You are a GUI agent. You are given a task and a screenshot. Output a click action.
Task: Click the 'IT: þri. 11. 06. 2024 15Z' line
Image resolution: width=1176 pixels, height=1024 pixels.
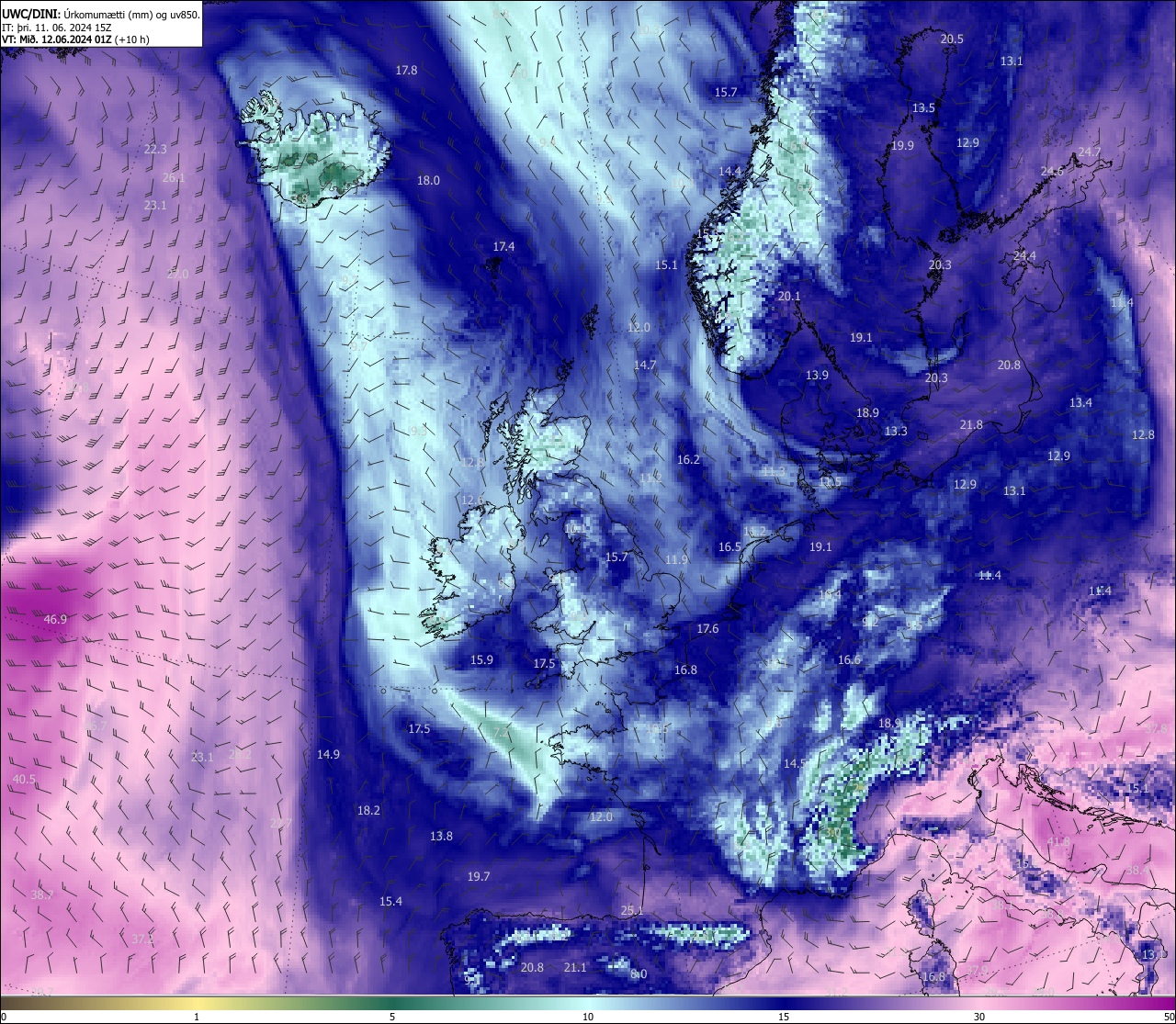tap(57, 28)
